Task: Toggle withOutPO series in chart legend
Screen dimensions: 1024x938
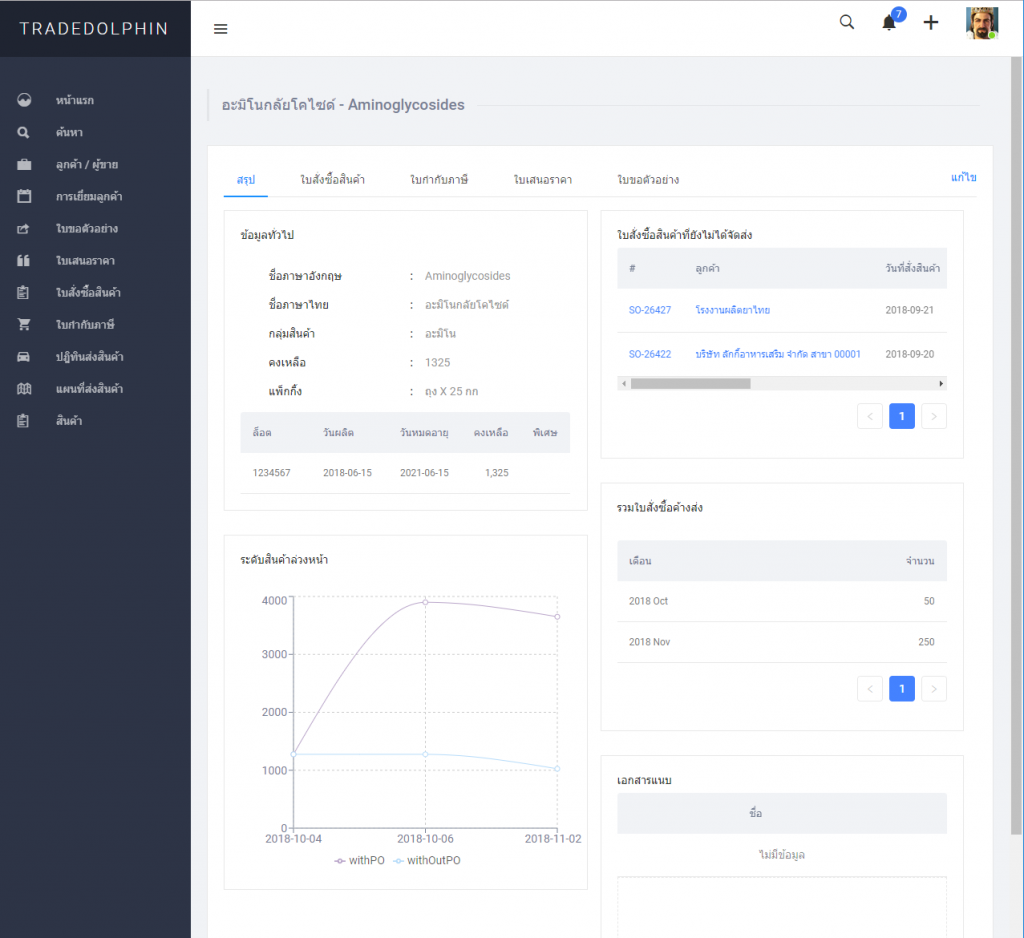Action: (427, 860)
